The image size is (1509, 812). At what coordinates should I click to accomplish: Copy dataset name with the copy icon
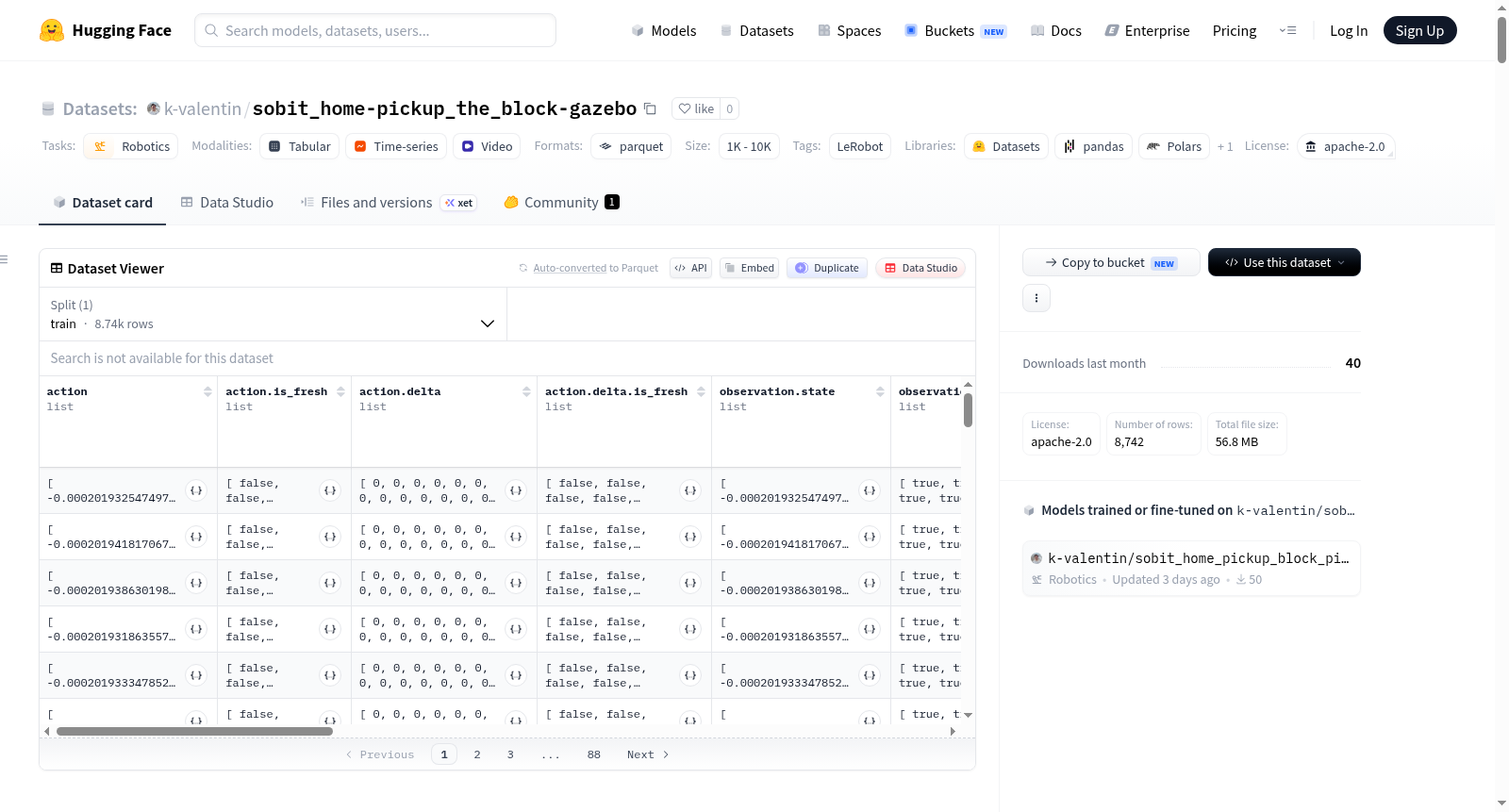(x=650, y=108)
